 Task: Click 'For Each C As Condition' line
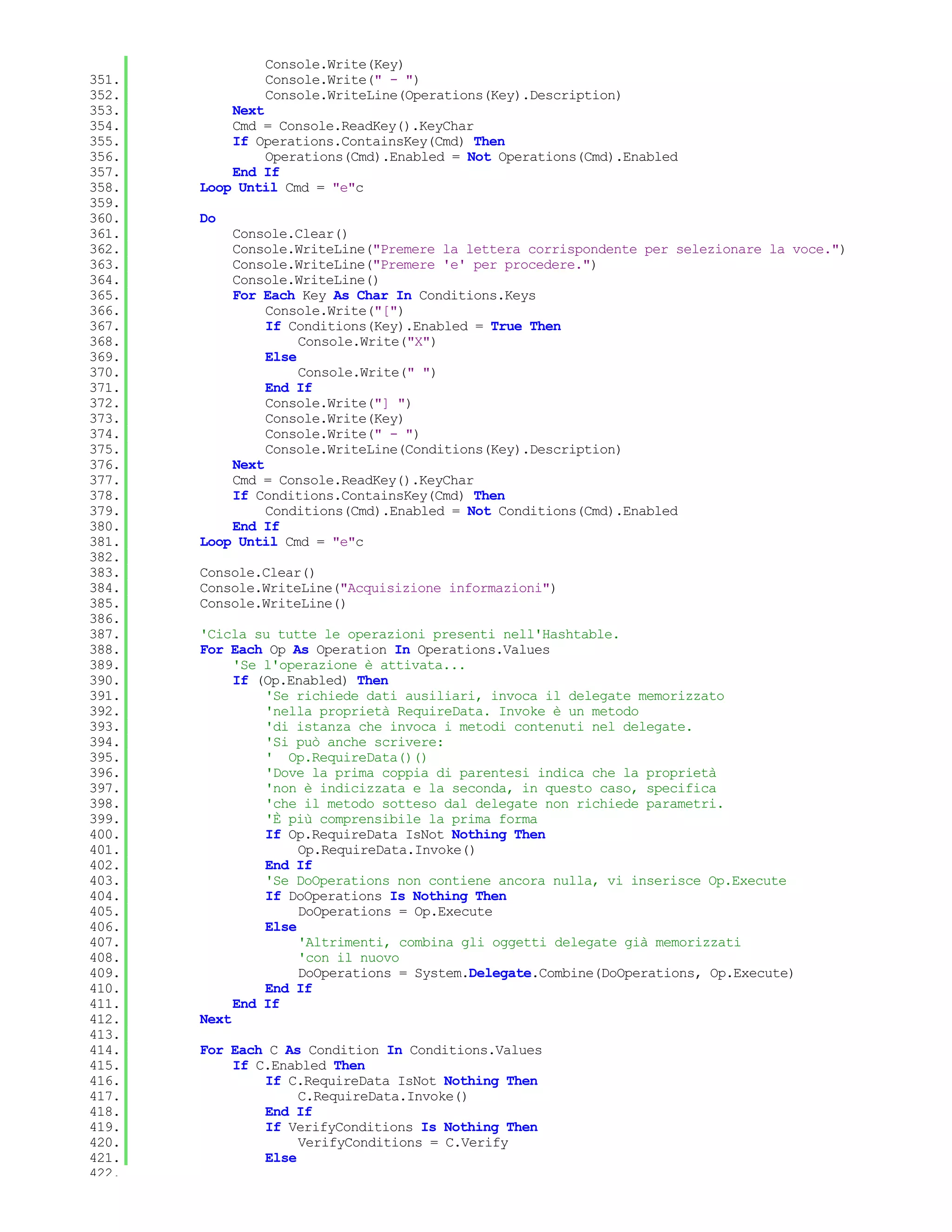[x=370, y=1050]
